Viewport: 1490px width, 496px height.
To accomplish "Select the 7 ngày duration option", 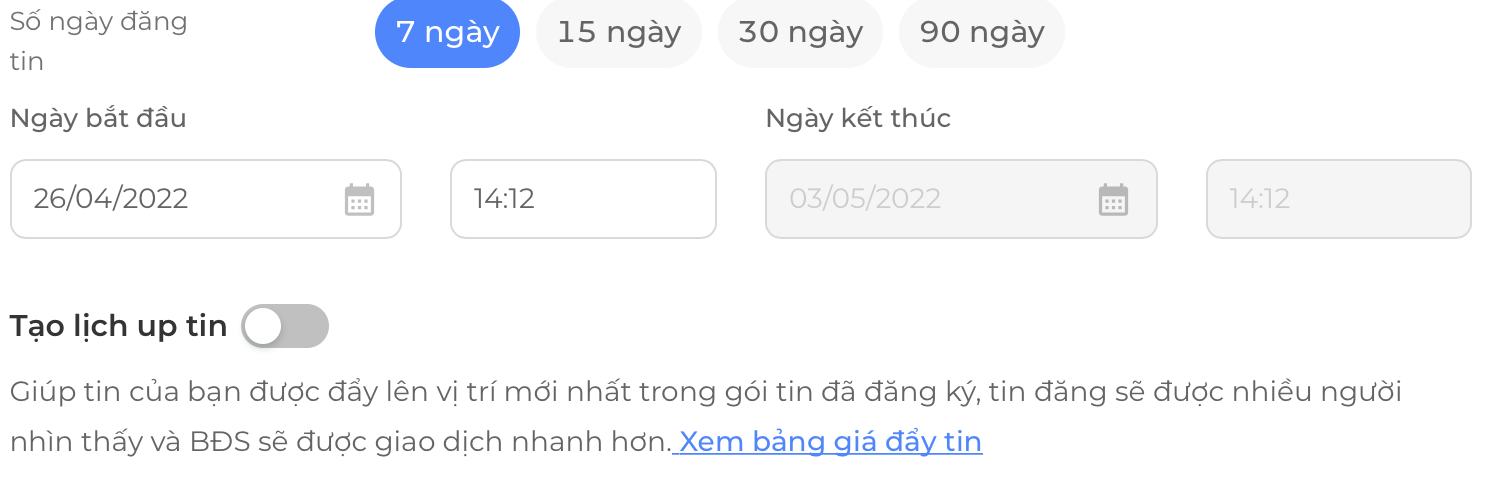I will pos(447,33).
